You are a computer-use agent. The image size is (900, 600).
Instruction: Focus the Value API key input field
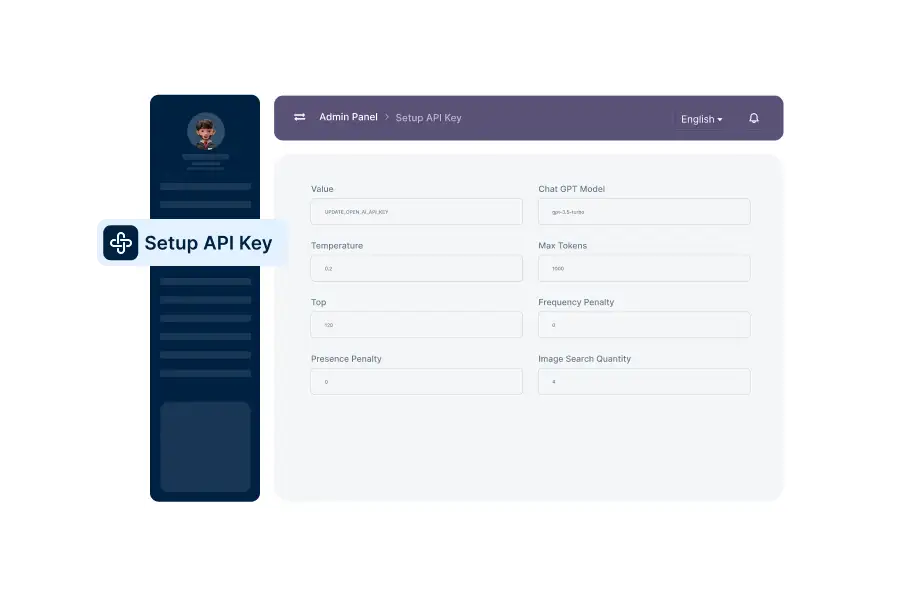(416, 212)
